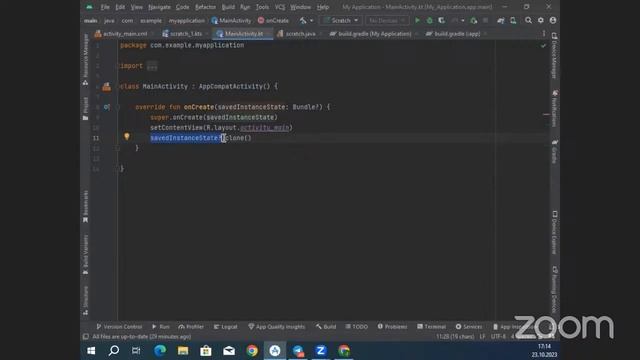Click the Sync Project with Gradle icon
Viewport: 640px width, 360px height.
pos(501,20)
